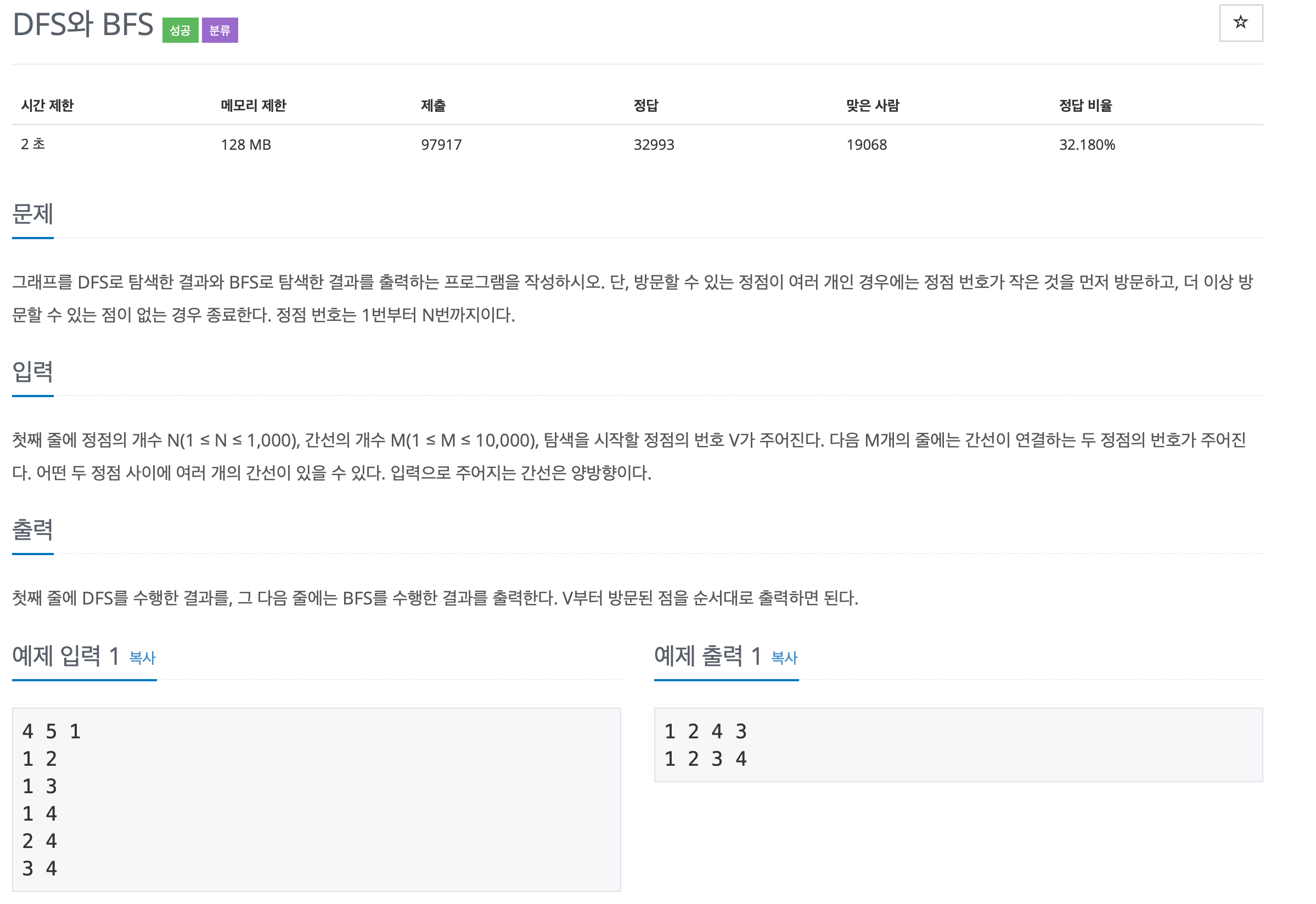Copy sample input 1 via 복사 link
Image resolution: width=1316 pixels, height=904 pixels.
[142, 657]
